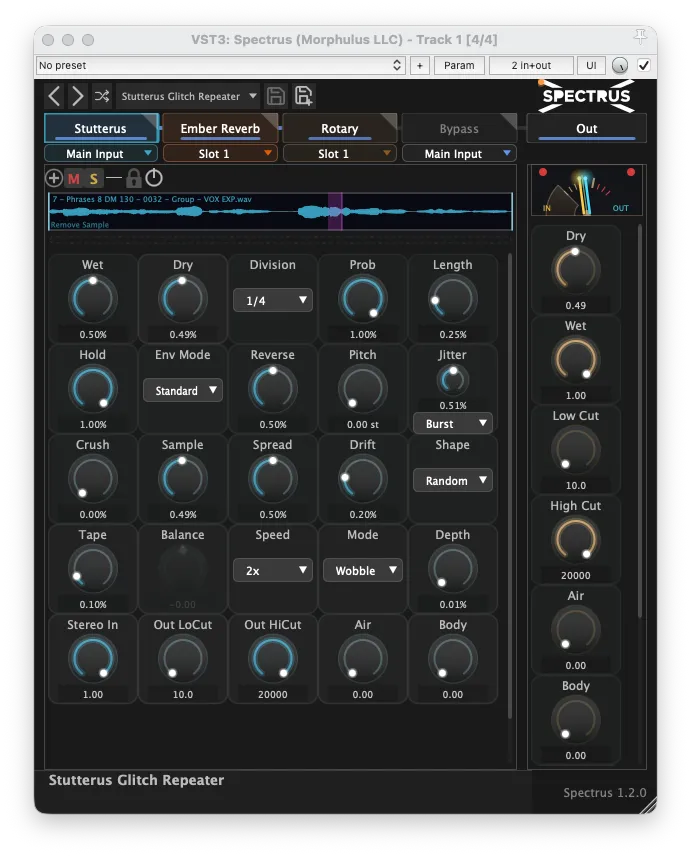691x856 pixels.
Task: Click the add sample plus icon
Action: click(x=54, y=178)
